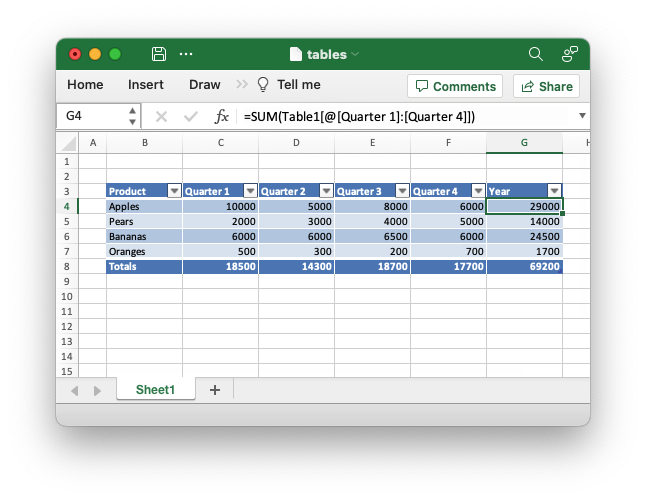The width and height of the screenshot is (646, 500).
Task: Open the share/collaborate people icon
Action: [x=569, y=54]
